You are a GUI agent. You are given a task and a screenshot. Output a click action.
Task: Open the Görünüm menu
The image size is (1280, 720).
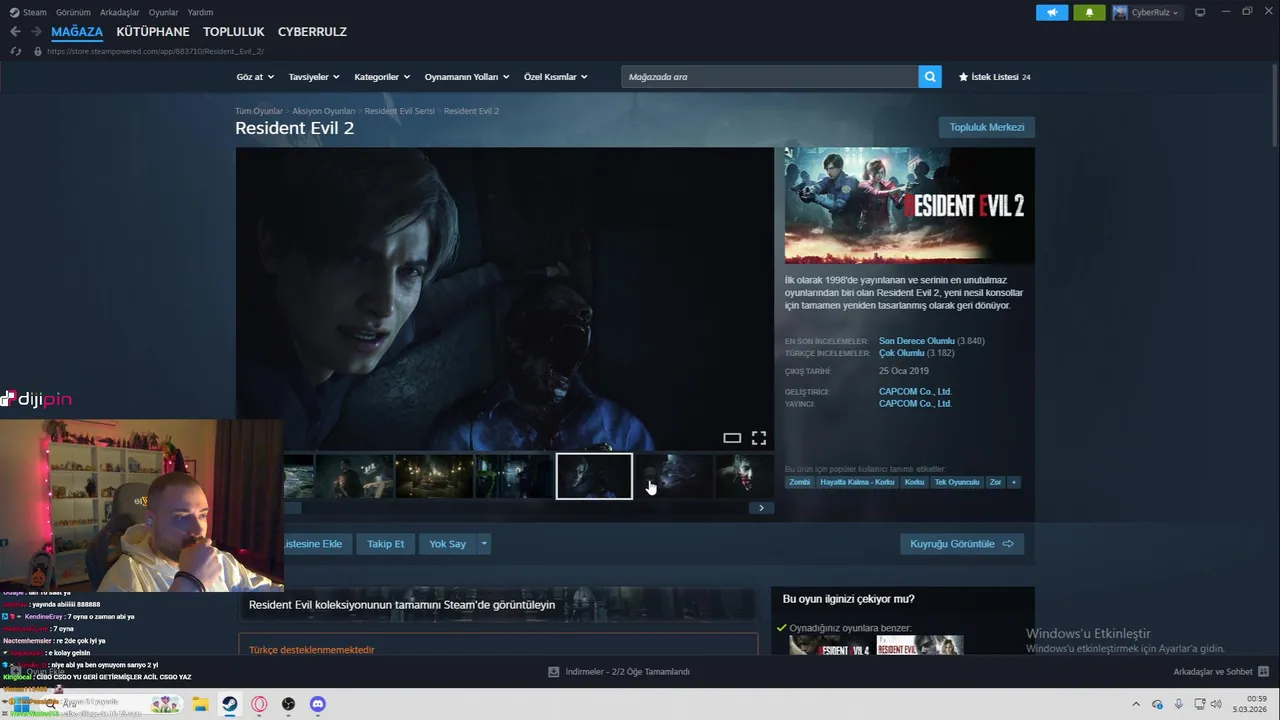73,12
